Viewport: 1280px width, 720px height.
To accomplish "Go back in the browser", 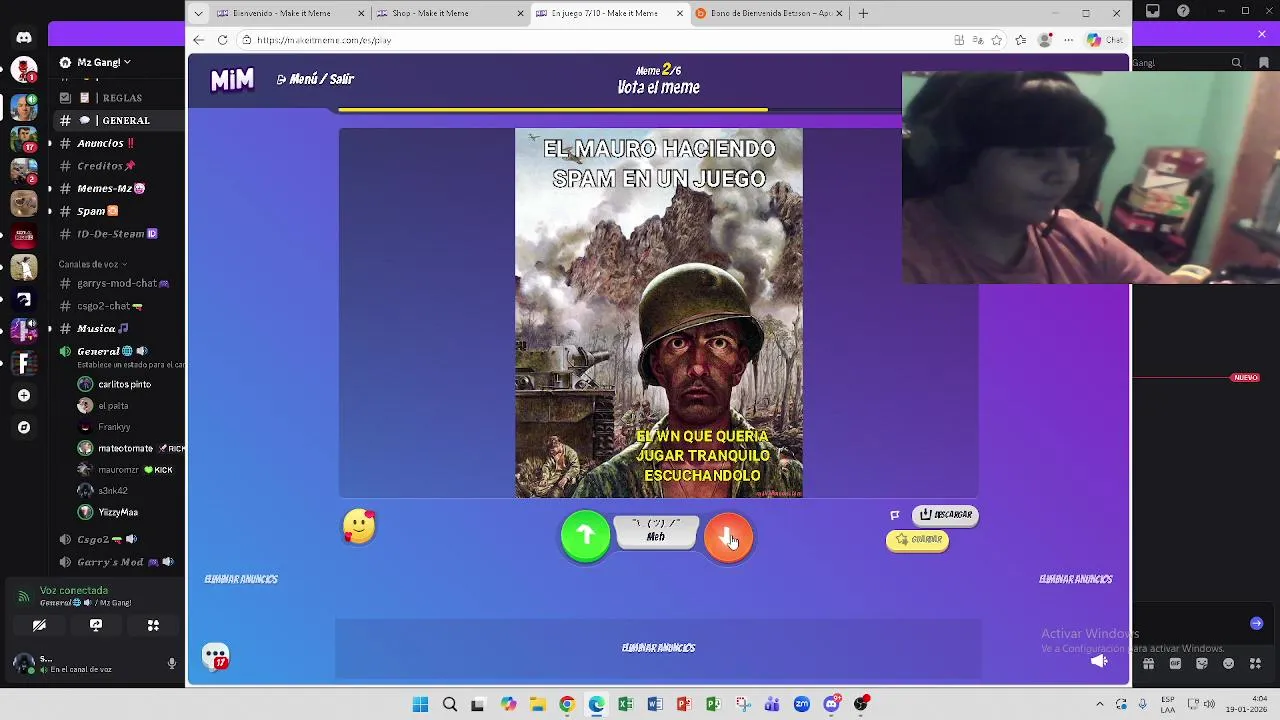I will [199, 40].
